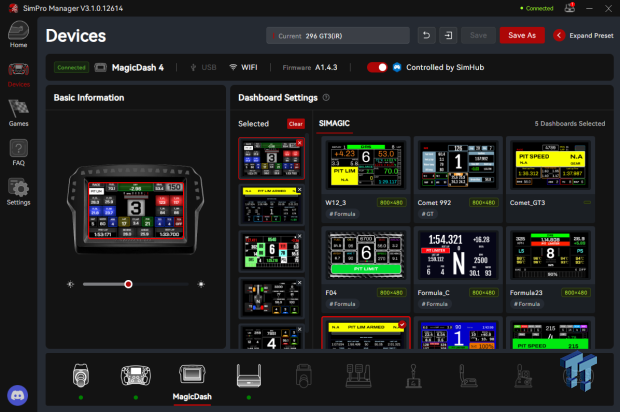Select the green PIT SPEED 215 dashboard
620x412 pixels.
tap(550, 335)
